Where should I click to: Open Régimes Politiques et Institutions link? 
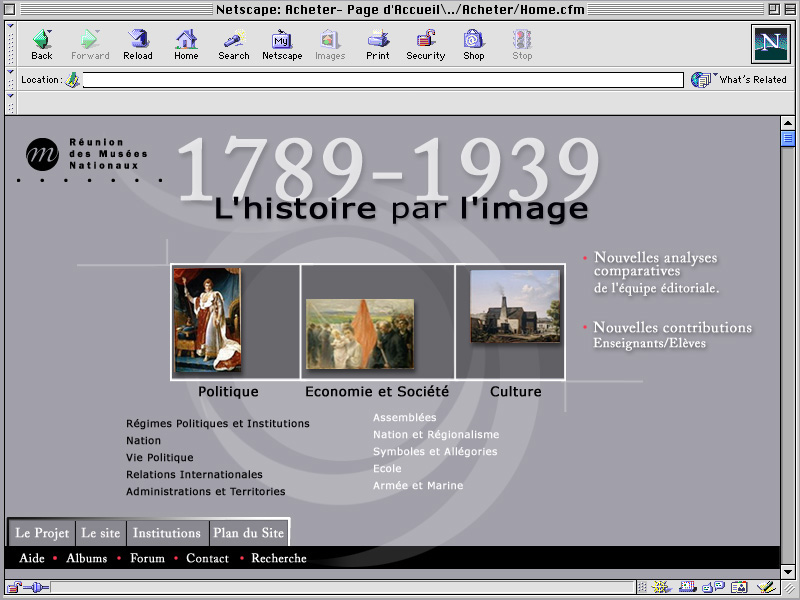point(217,423)
